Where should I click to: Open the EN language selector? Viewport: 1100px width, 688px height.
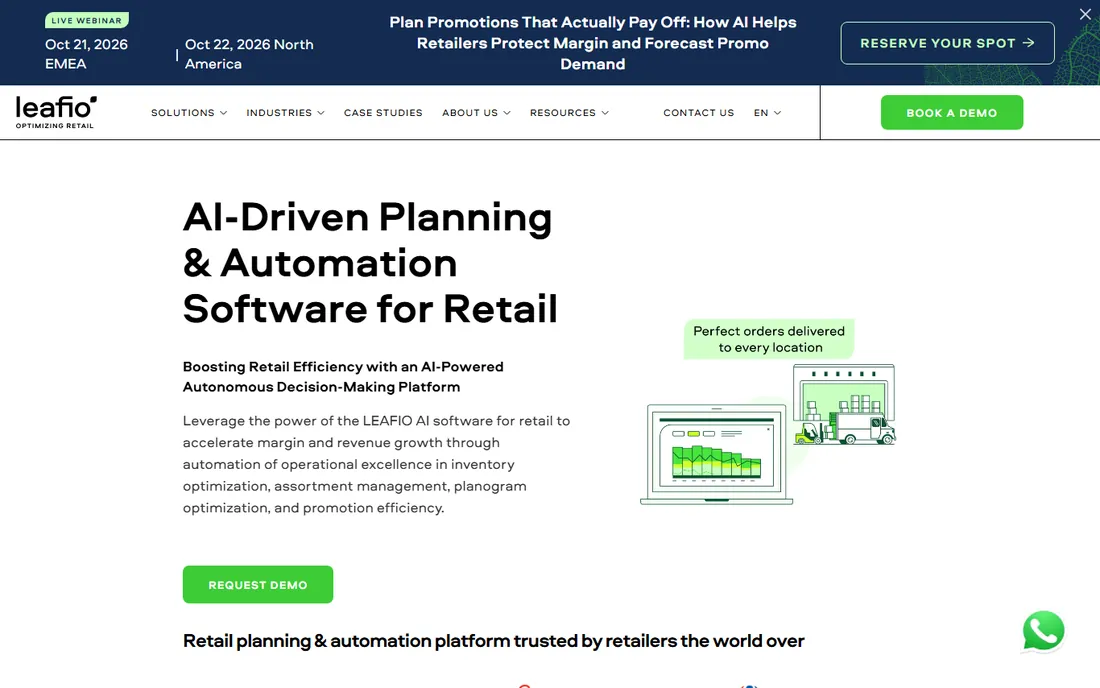pyautogui.click(x=767, y=113)
